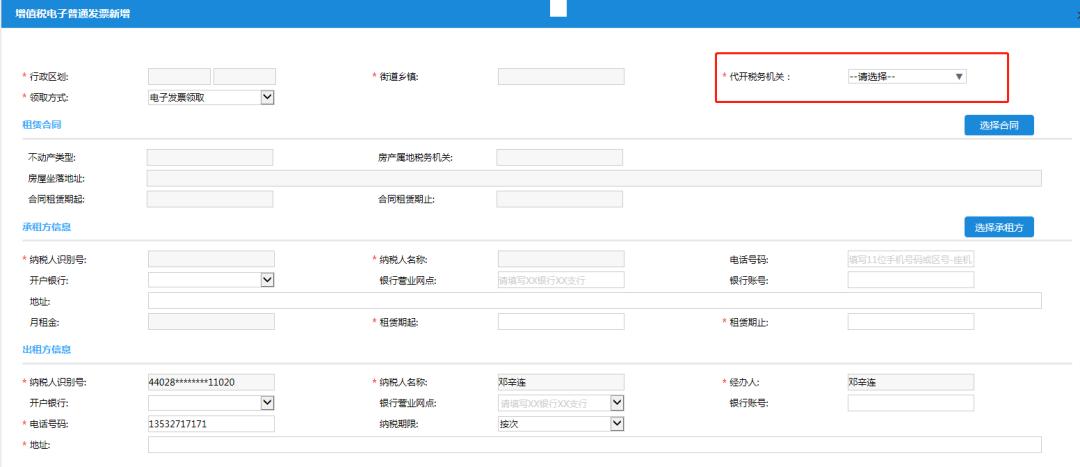Focus the 承租方 电话号码 field
The height and width of the screenshot is (467, 1080).
tap(910, 260)
